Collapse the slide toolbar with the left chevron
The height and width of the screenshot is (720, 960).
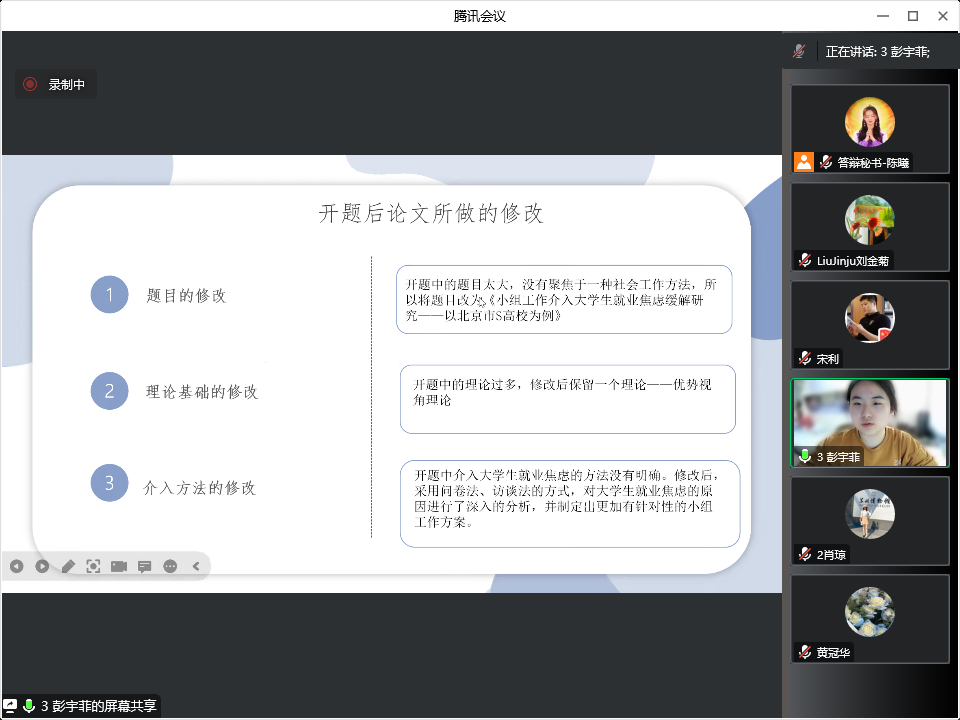[x=196, y=566]
